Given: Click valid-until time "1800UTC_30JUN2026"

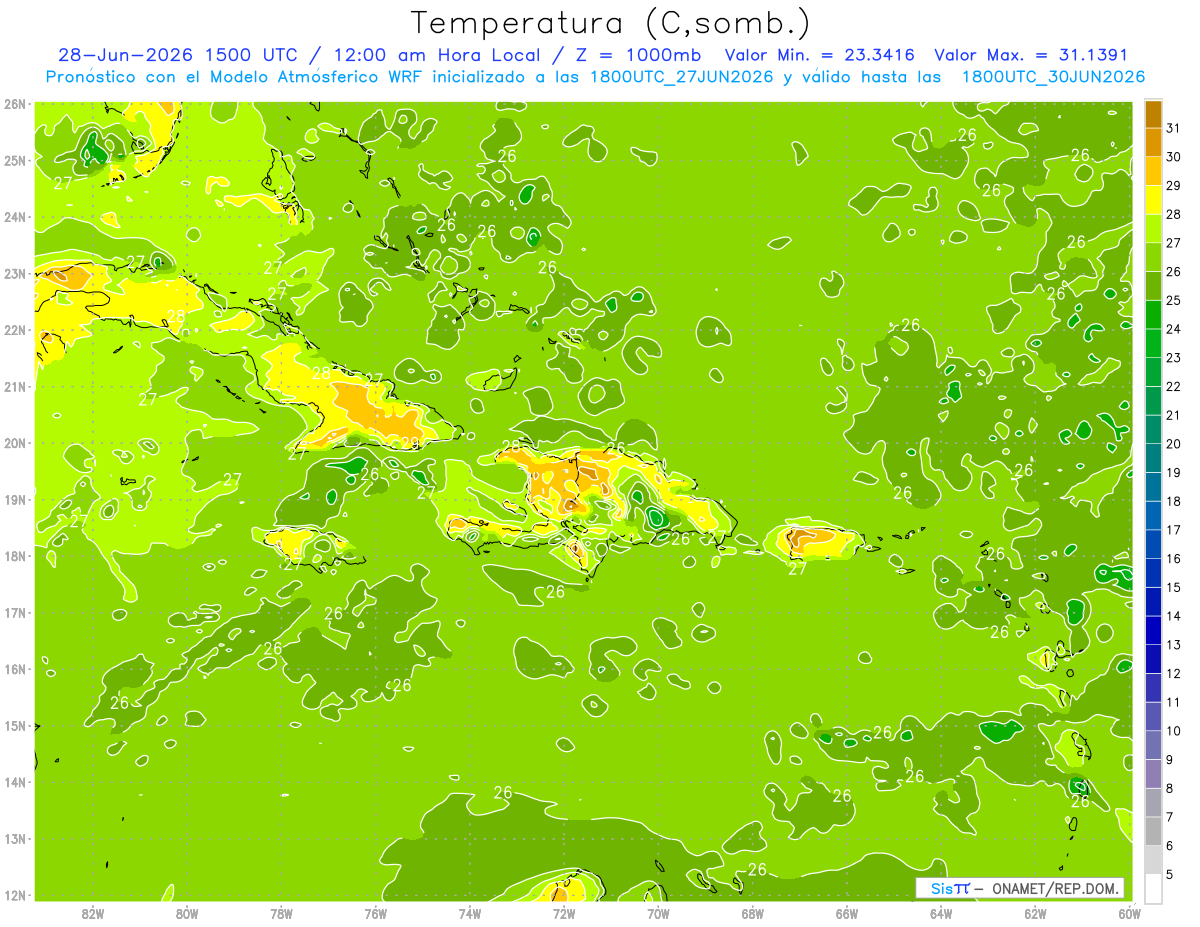Looking at the screenshot, I should [x=1053, y=77].
